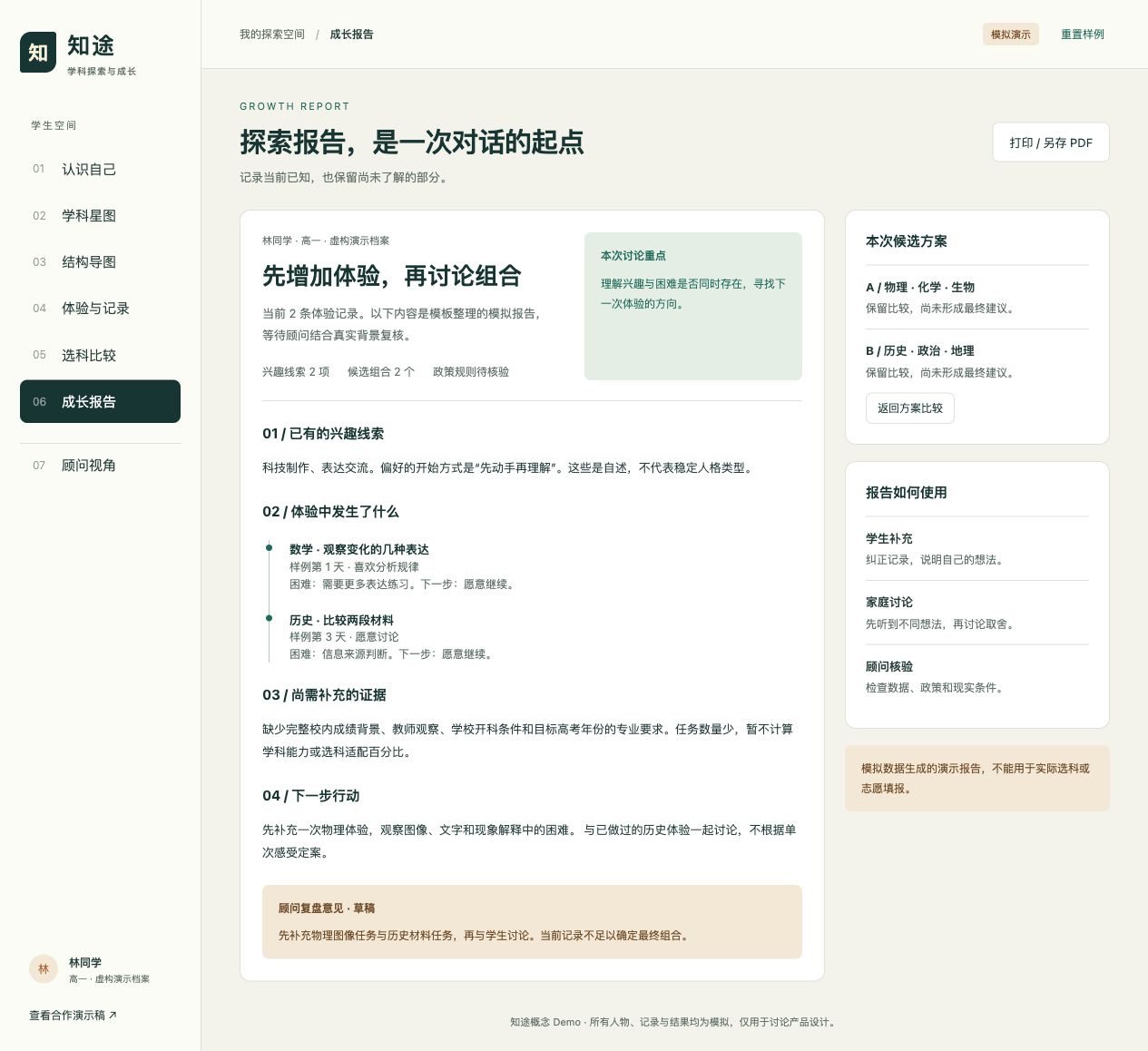Click 返回方案比较 button

click(910, 408)
